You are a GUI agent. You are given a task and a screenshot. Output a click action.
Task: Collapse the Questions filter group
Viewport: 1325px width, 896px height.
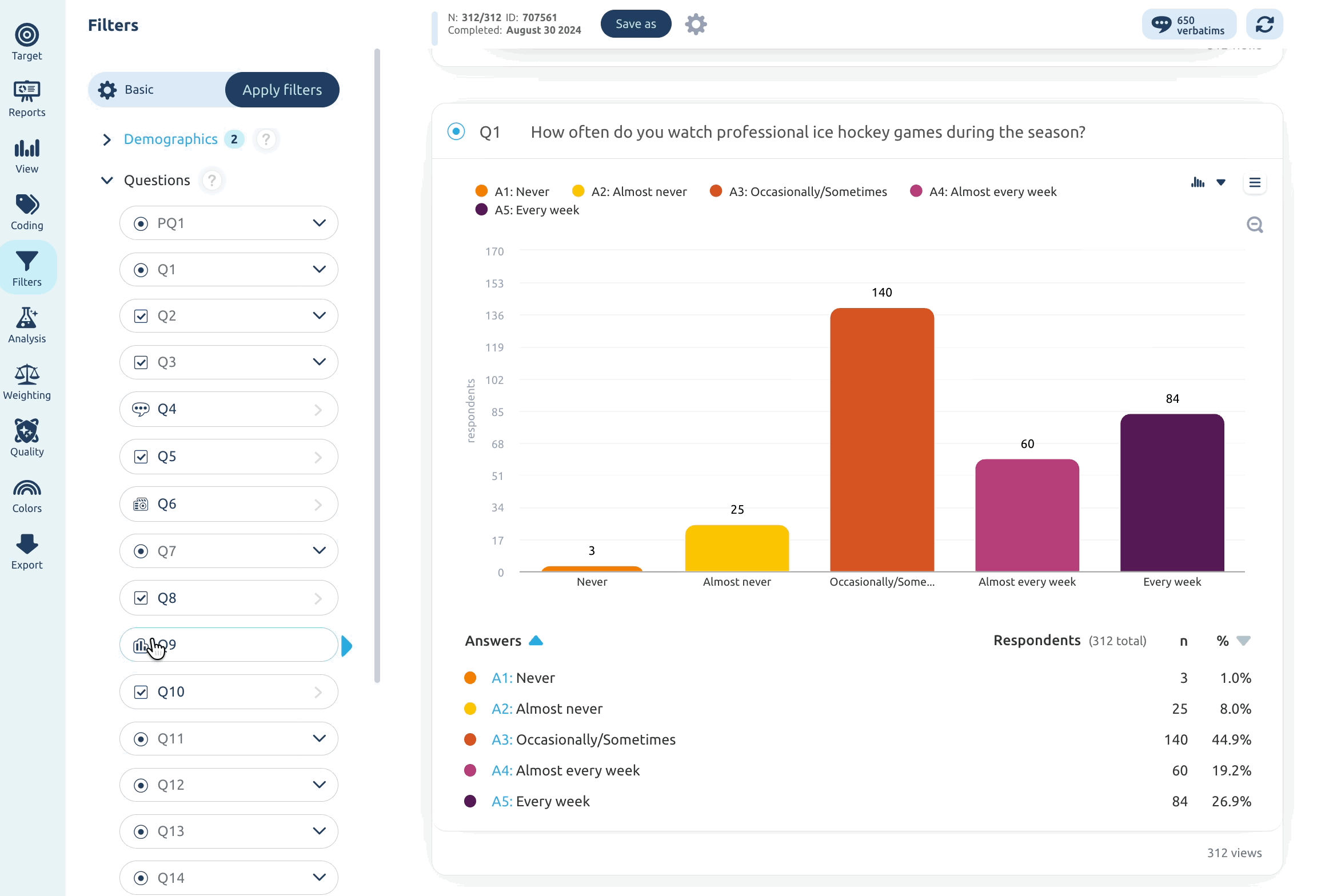click(106, 181)
